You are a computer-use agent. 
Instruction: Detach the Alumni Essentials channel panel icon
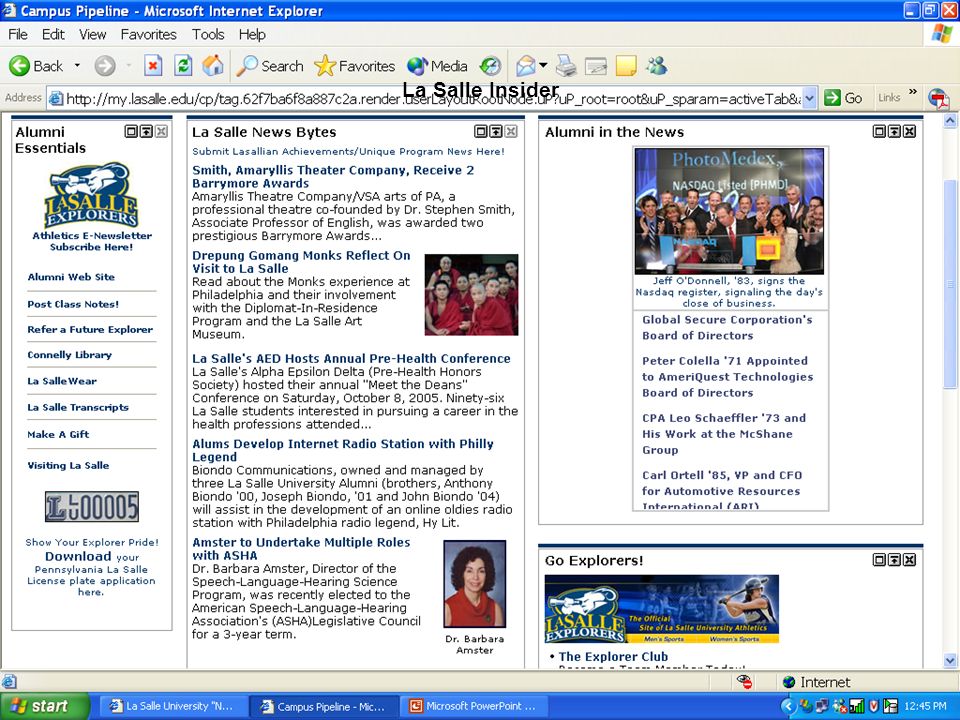131,131
